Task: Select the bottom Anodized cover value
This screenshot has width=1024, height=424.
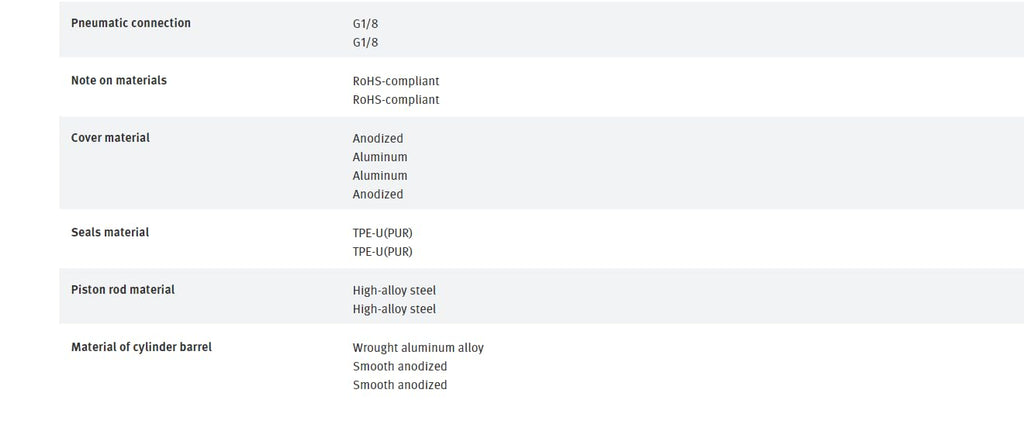Action: [x=377, y=194]
